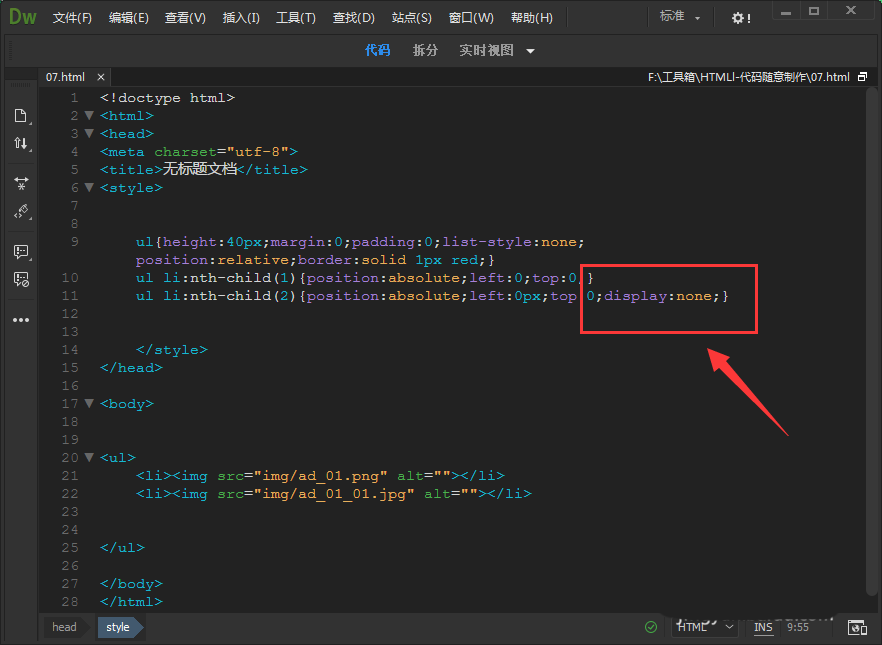882x645 pixels.
Task: Open the three-dots customize toolbar button
Action: pos(20,320)
